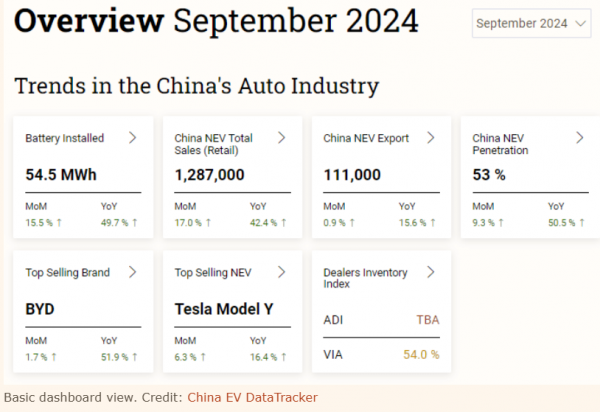Click the Battery Installed card title
Image resolution: width=600 pixels, height=412 pixels.
(x=65, y=138)
